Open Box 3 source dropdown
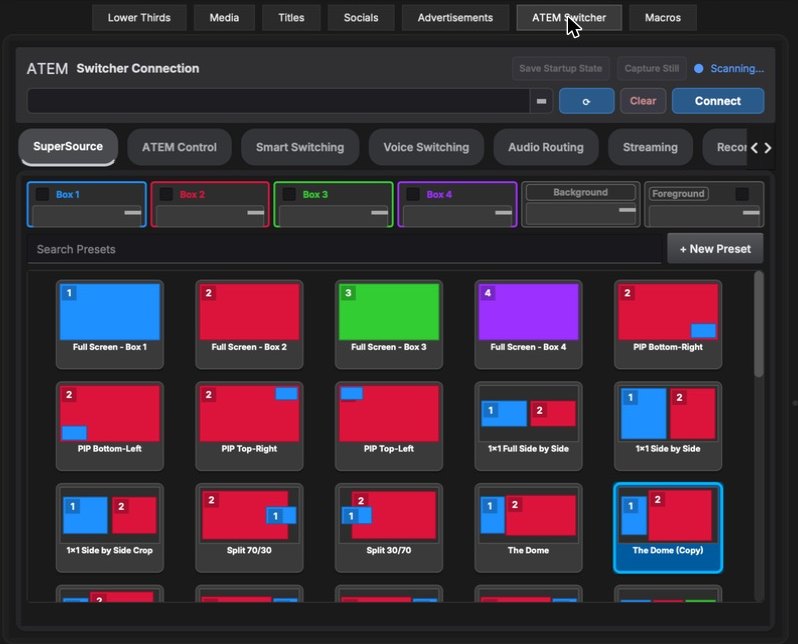This screenshot has height=644, width=798. pyautogui.click(x=334, y=215)
